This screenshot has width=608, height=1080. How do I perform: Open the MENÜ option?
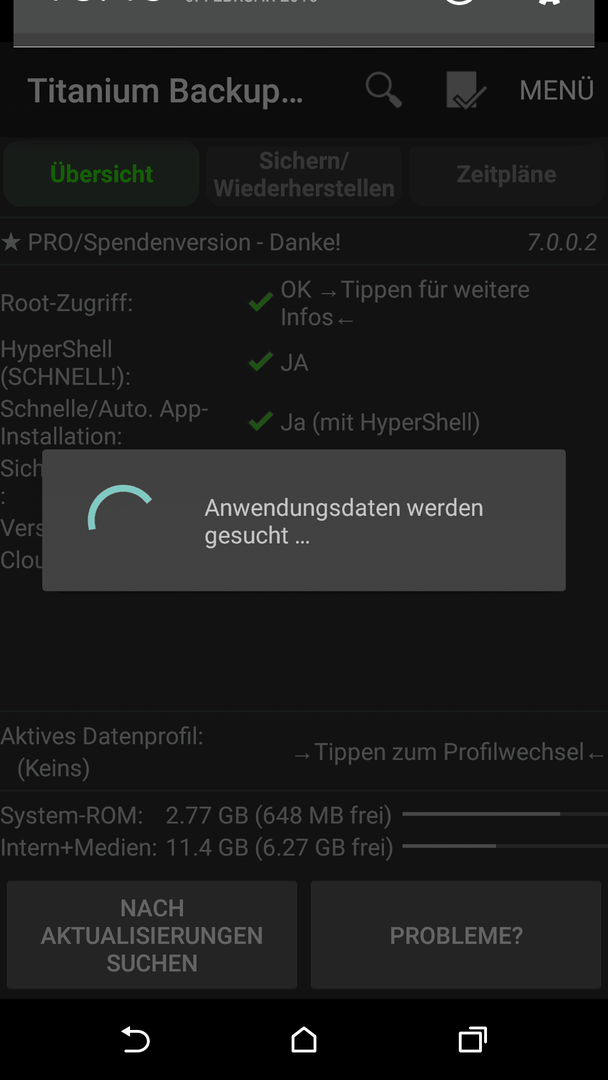556,90
